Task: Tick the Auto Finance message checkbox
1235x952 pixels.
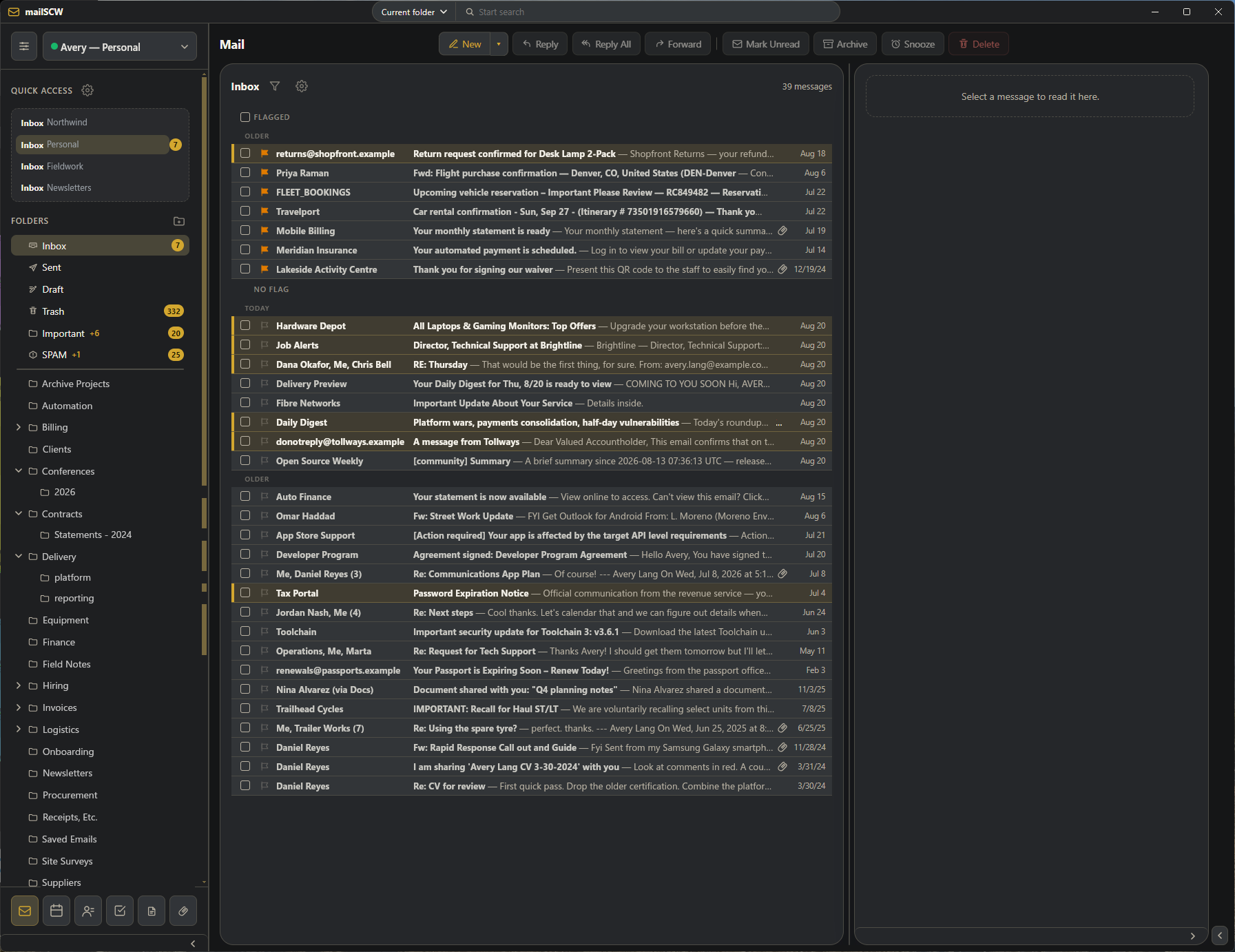Action: tap(245, 497)
